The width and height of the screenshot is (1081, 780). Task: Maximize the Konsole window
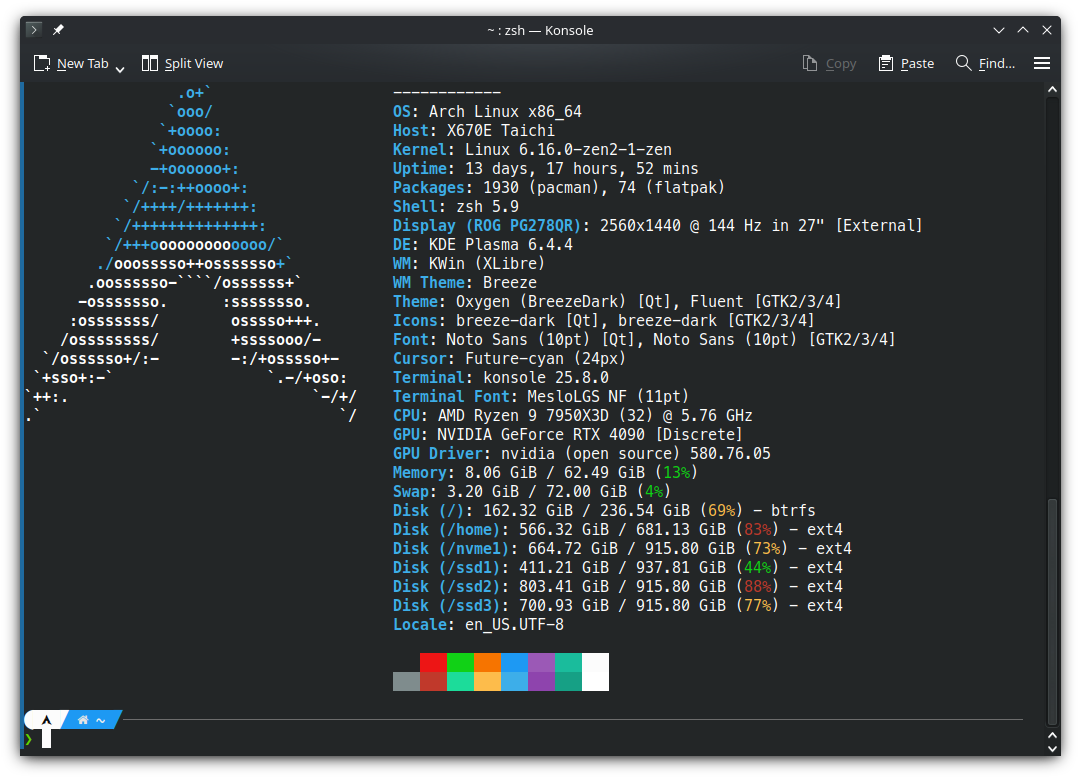pyautogui.click(x=1022, y=29)
